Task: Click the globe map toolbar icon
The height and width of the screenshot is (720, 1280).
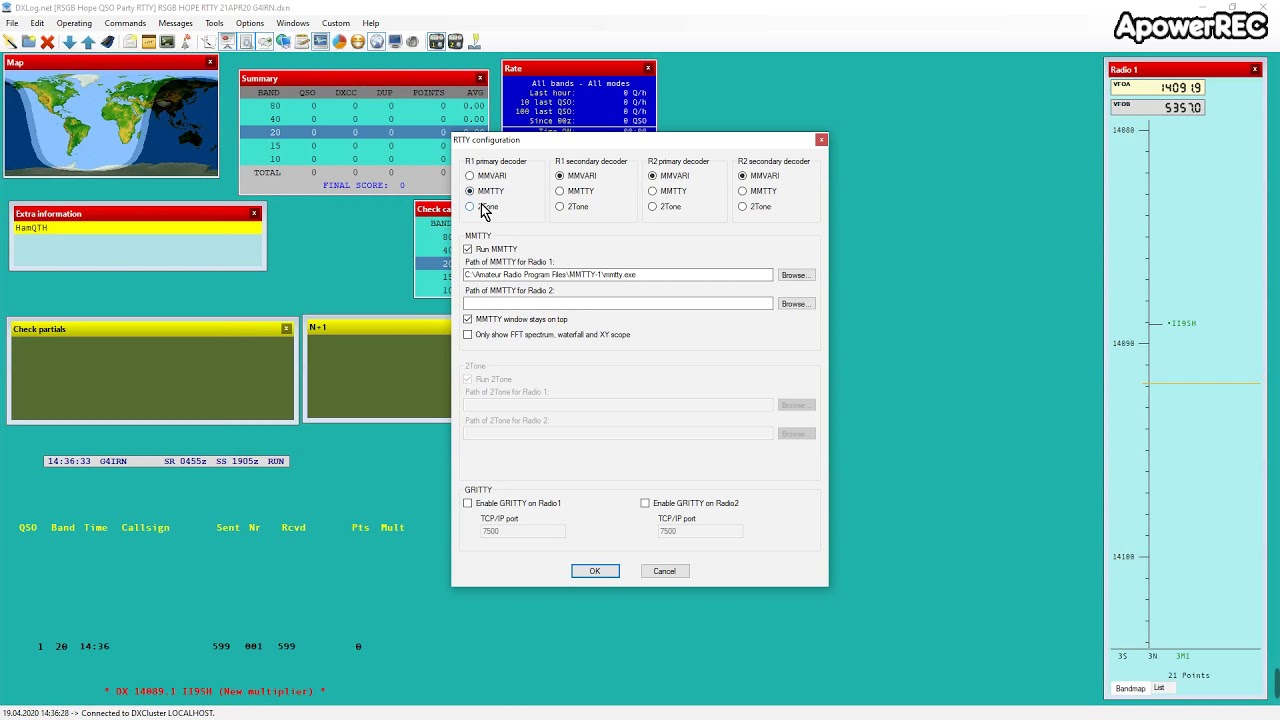Action: 376,42
